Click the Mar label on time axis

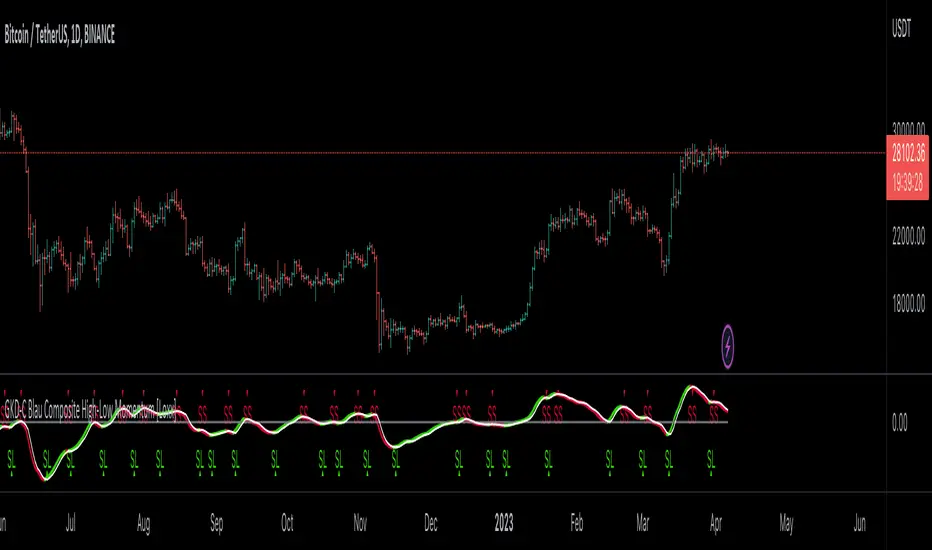click(643, 523)
